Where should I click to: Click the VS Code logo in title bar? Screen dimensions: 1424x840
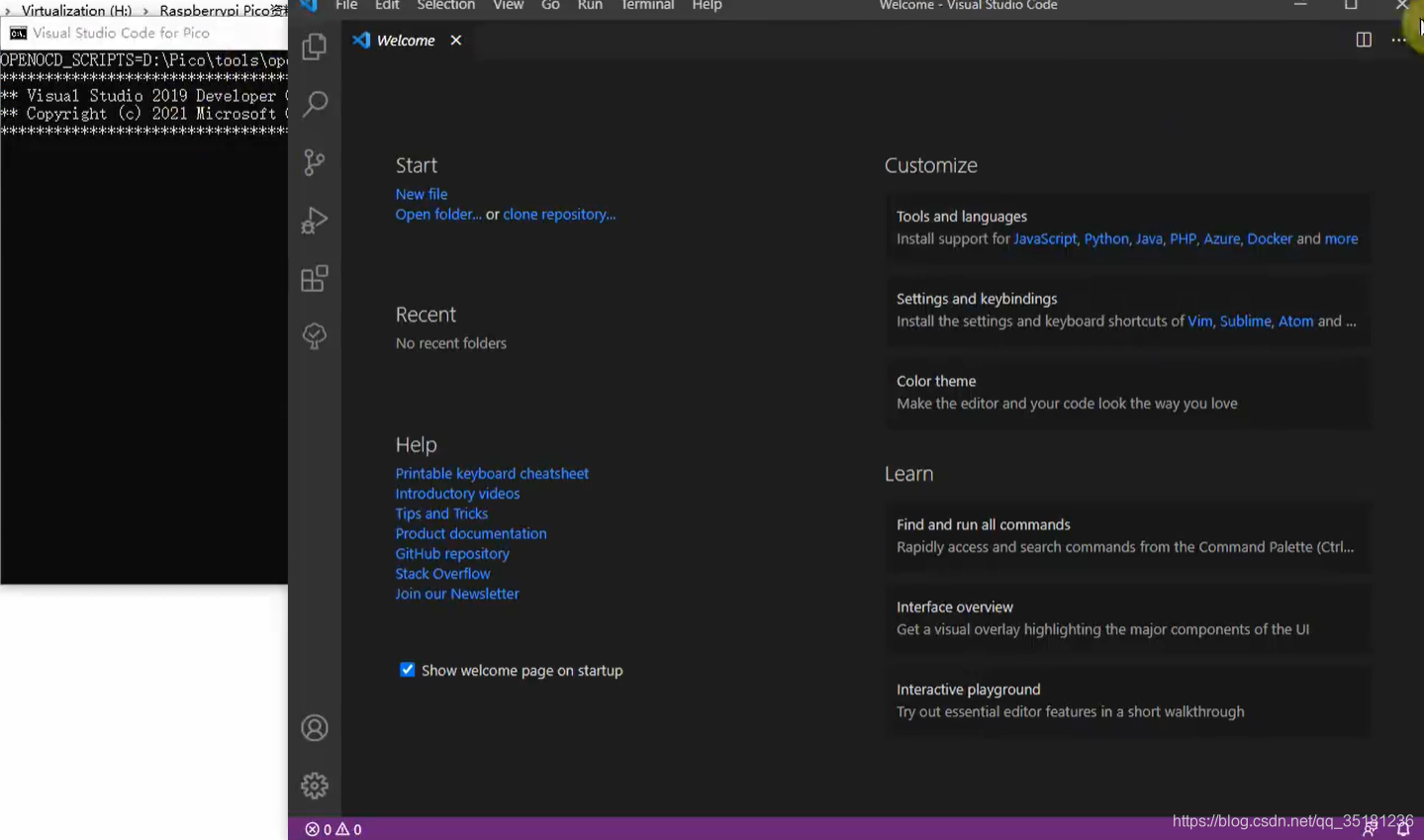point(309,5)
